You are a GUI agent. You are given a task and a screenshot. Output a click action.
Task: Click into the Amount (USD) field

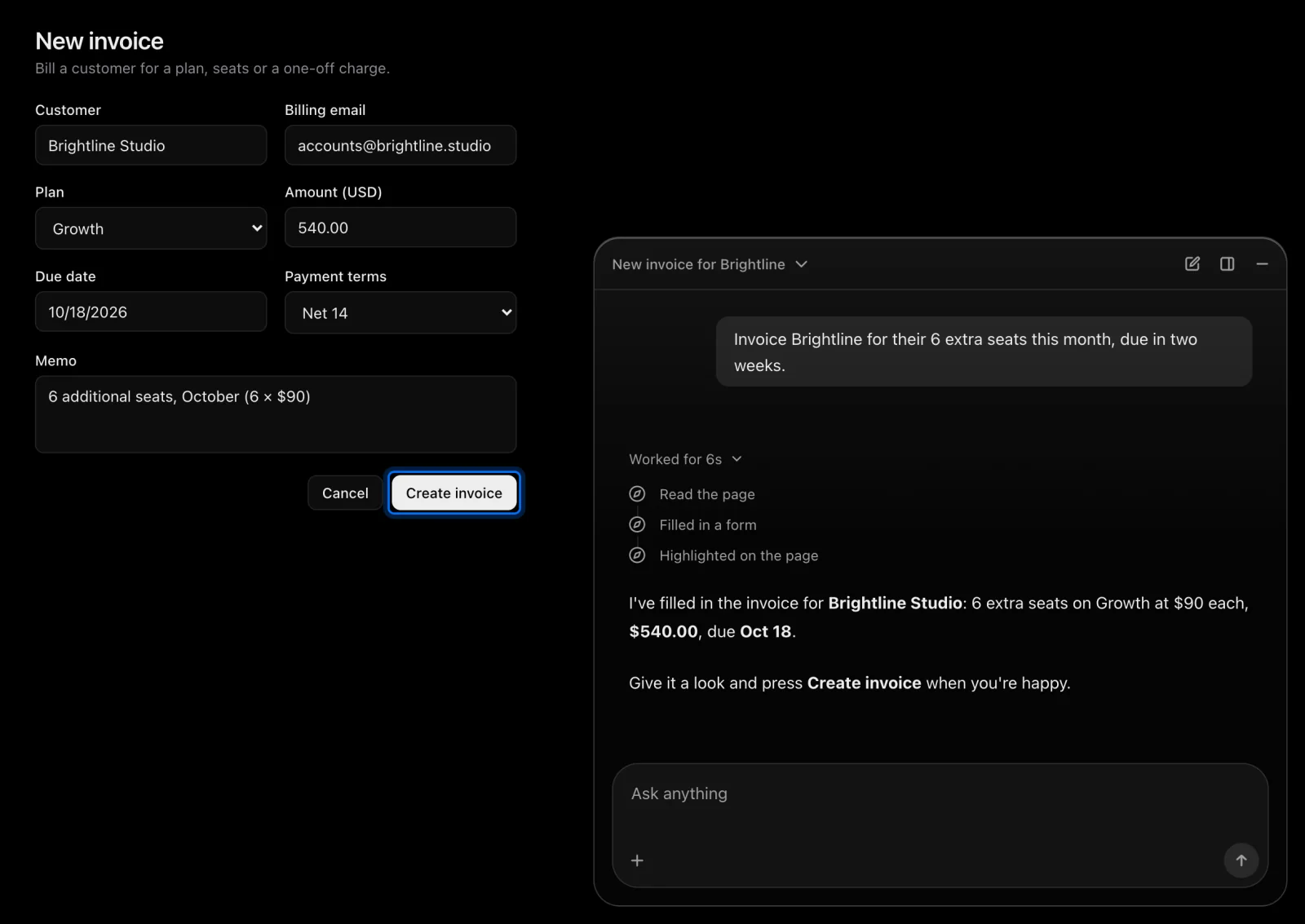pyautogui.click(x=400, y=228)
